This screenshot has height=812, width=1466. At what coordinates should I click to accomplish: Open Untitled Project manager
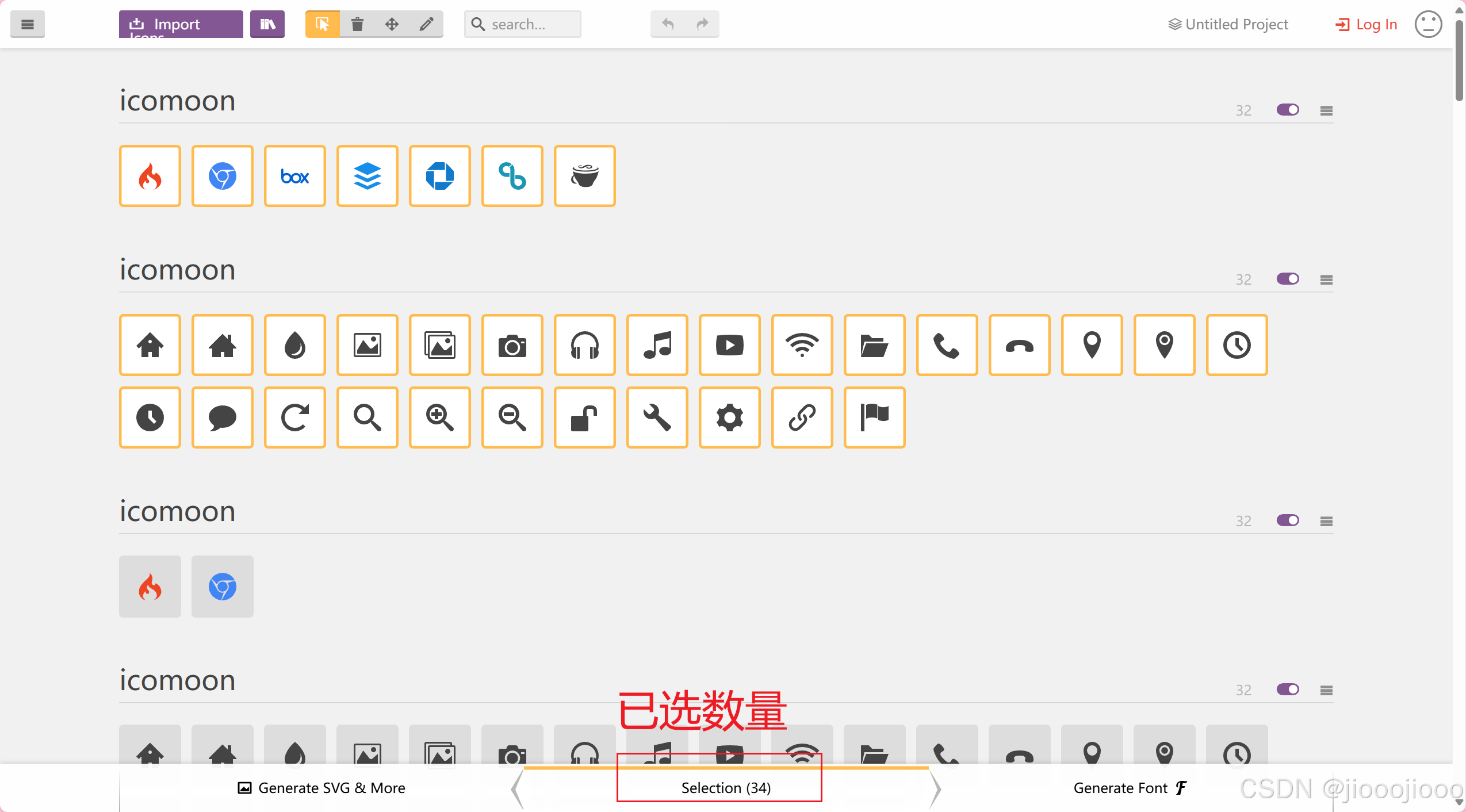tap(1228, 24)
